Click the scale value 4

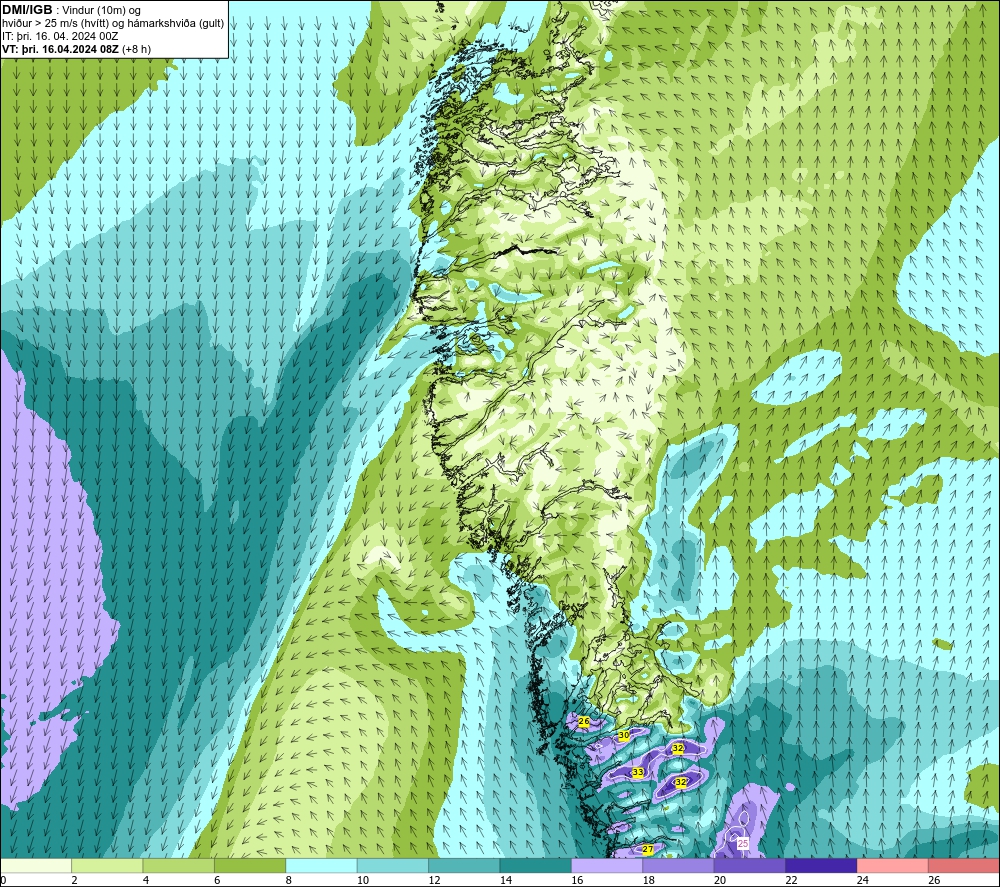tap(146, 880)
